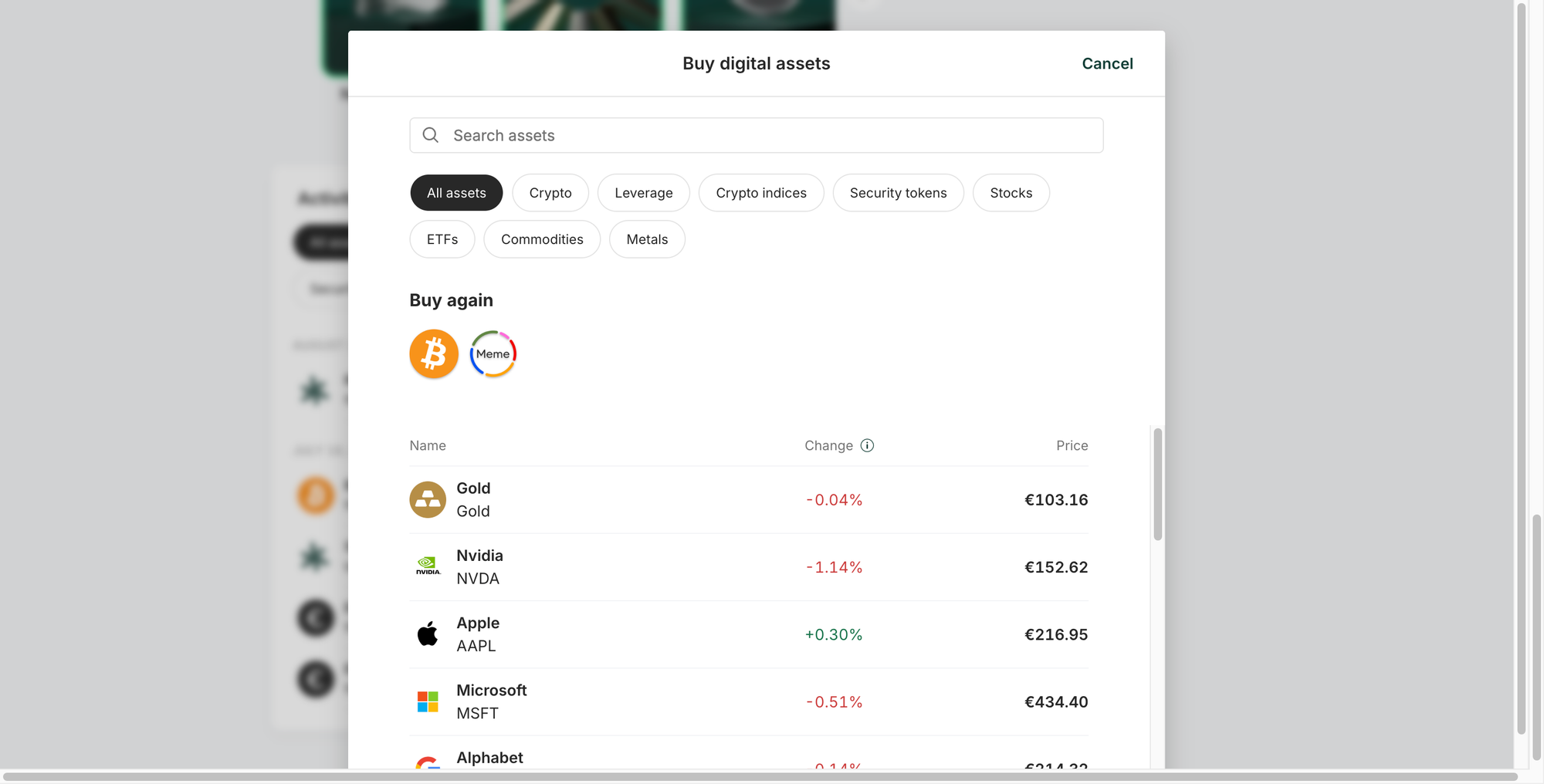
Task: Click the Change column info icon
Action: coord(867,445)
